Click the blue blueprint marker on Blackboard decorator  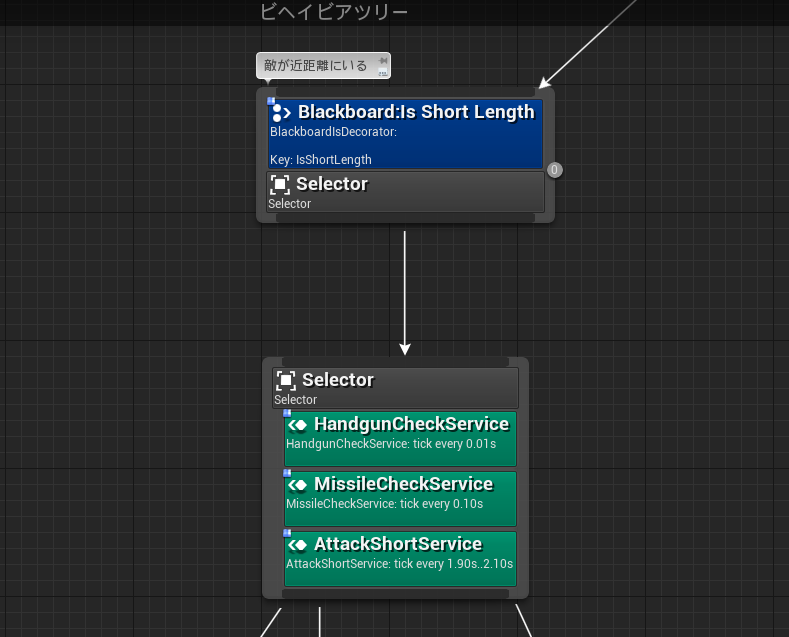271,101
